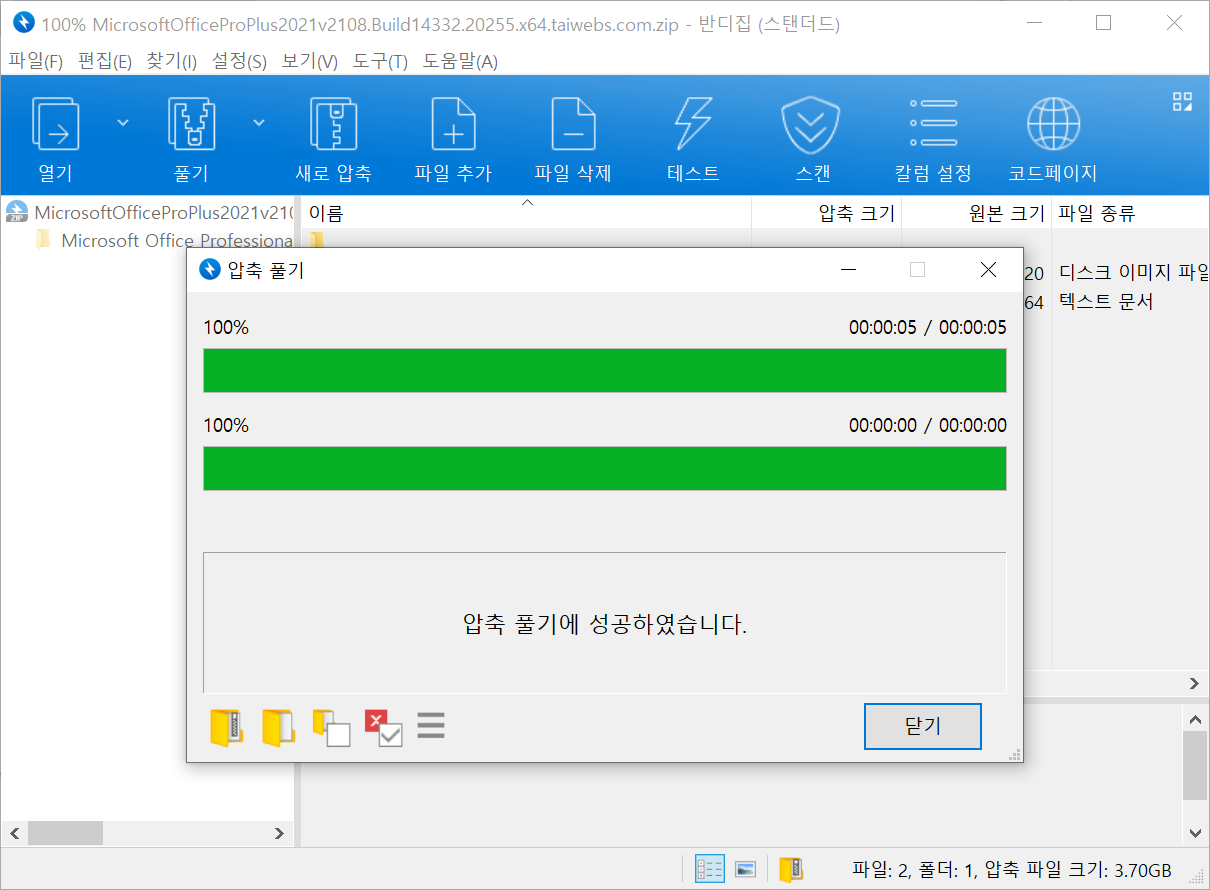1210x890 pixels.
Task: Click the 압축 풀기 dialog title text
Action: (266, 270)
